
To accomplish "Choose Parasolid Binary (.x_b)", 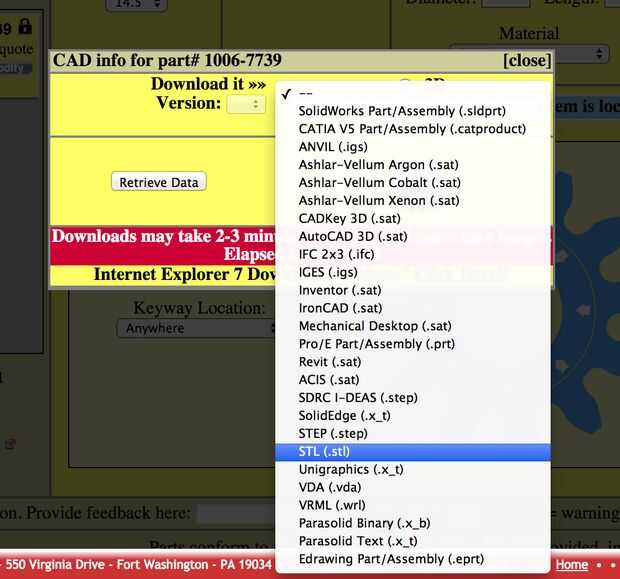I will [412, 523].
